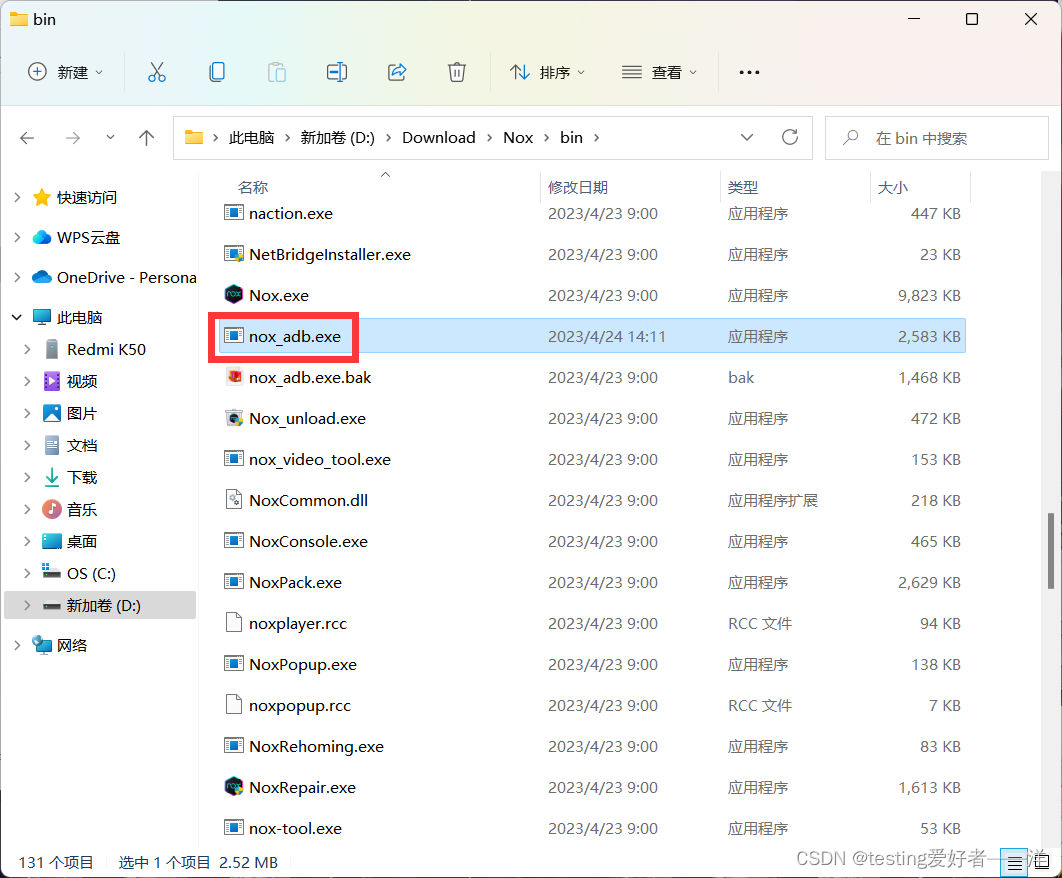
Task: Select the NoxRepair.exe file icon
Action: (234, 786)
